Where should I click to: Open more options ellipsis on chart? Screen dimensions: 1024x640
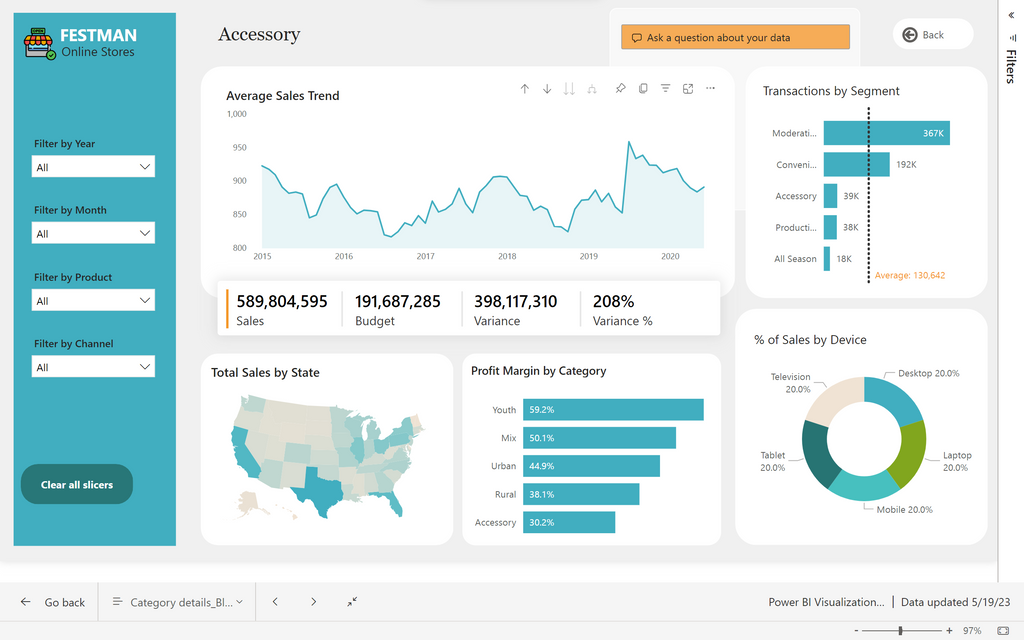[x=711, y=89]
